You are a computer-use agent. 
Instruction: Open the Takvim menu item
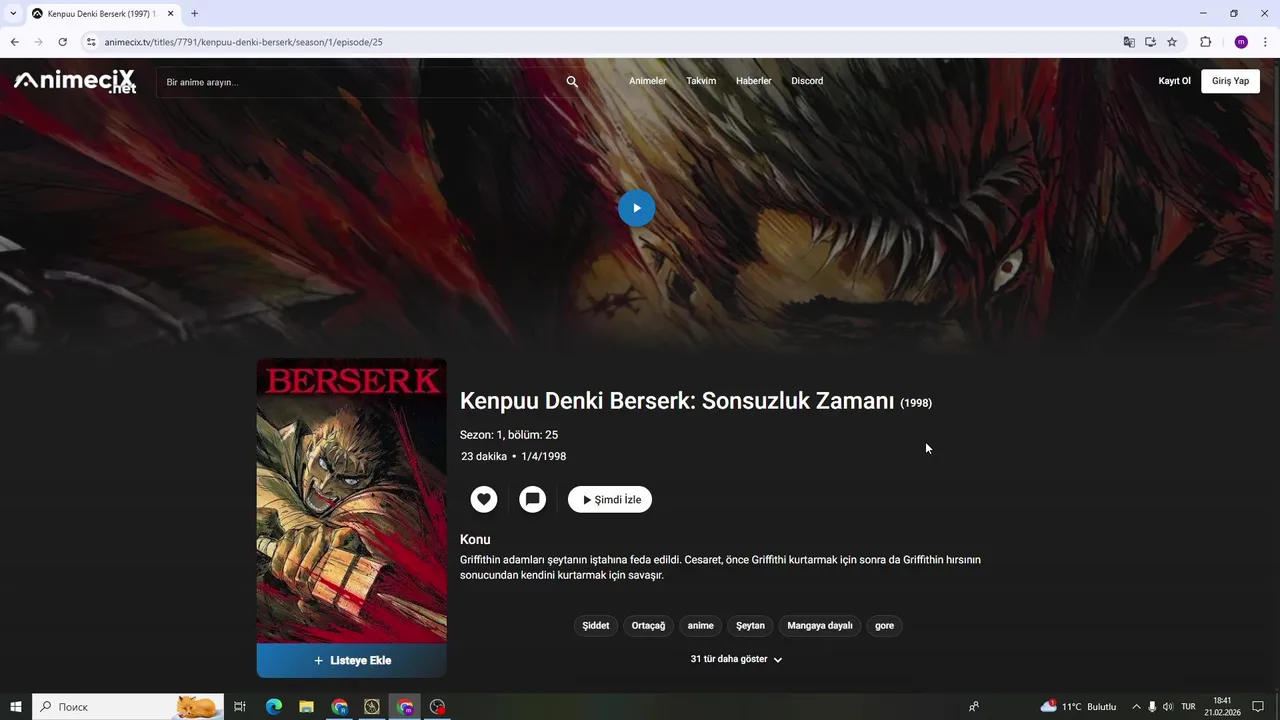(x=701, y=81)
